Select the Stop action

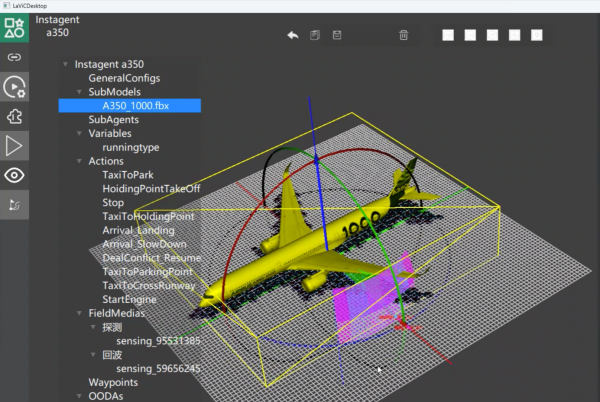(113, 203)
